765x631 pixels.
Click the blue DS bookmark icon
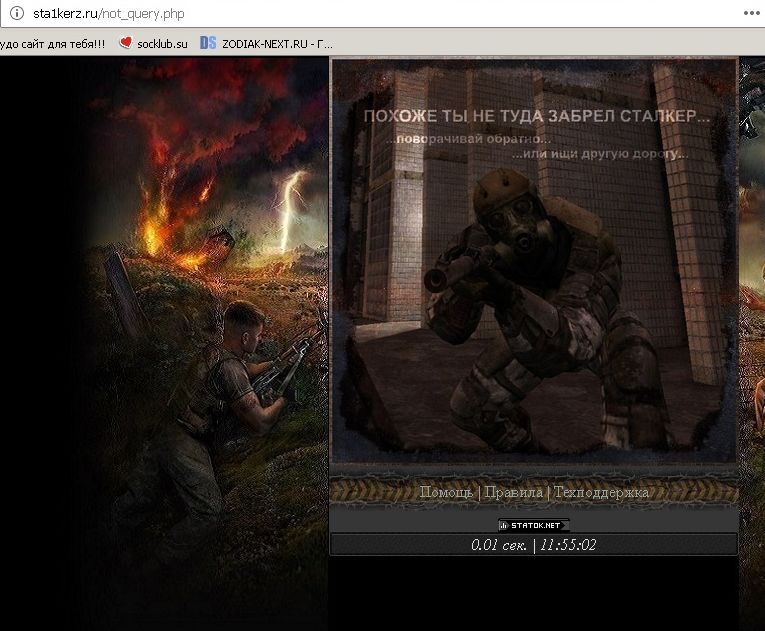[208, 43]
